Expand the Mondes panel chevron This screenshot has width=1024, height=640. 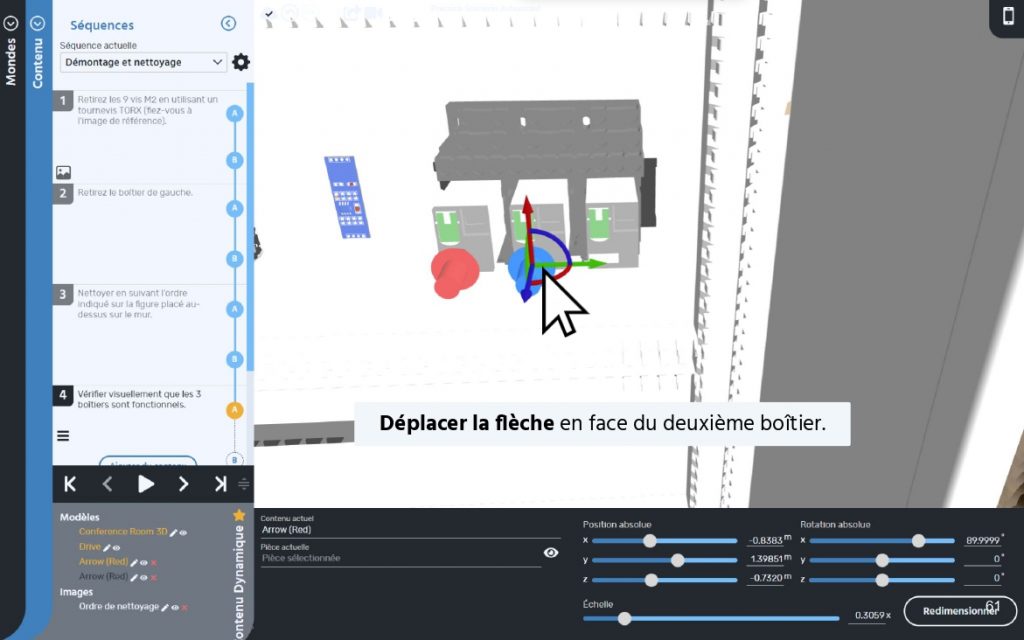[x=10, y=24]
